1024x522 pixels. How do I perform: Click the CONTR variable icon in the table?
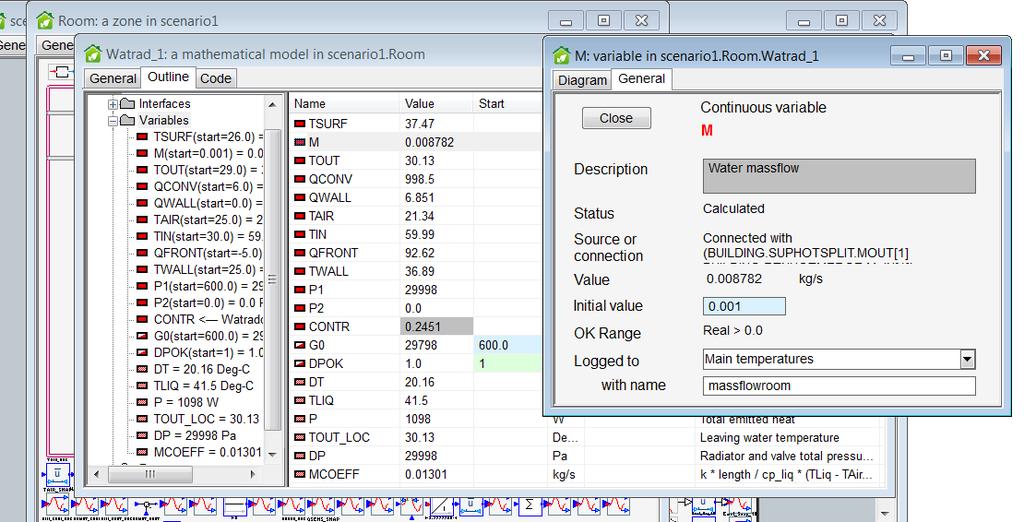300,327
